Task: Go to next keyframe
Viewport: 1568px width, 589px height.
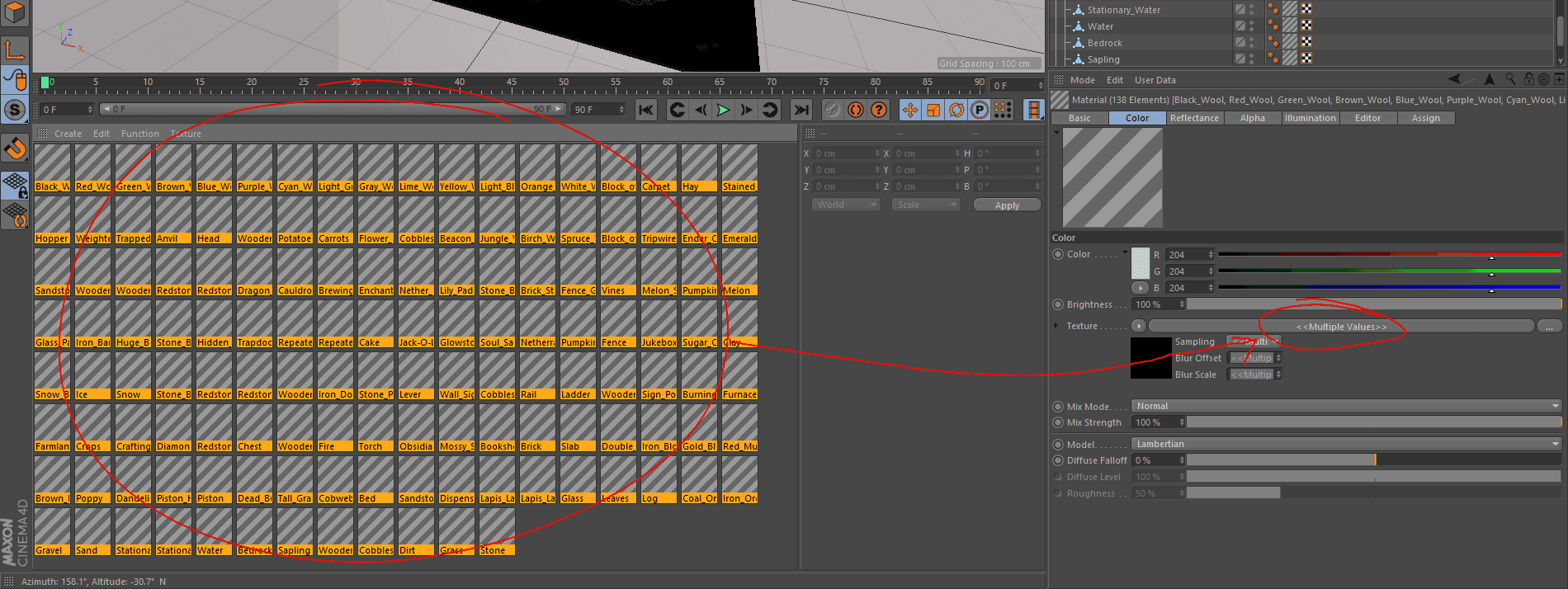Action: point(770,110)
